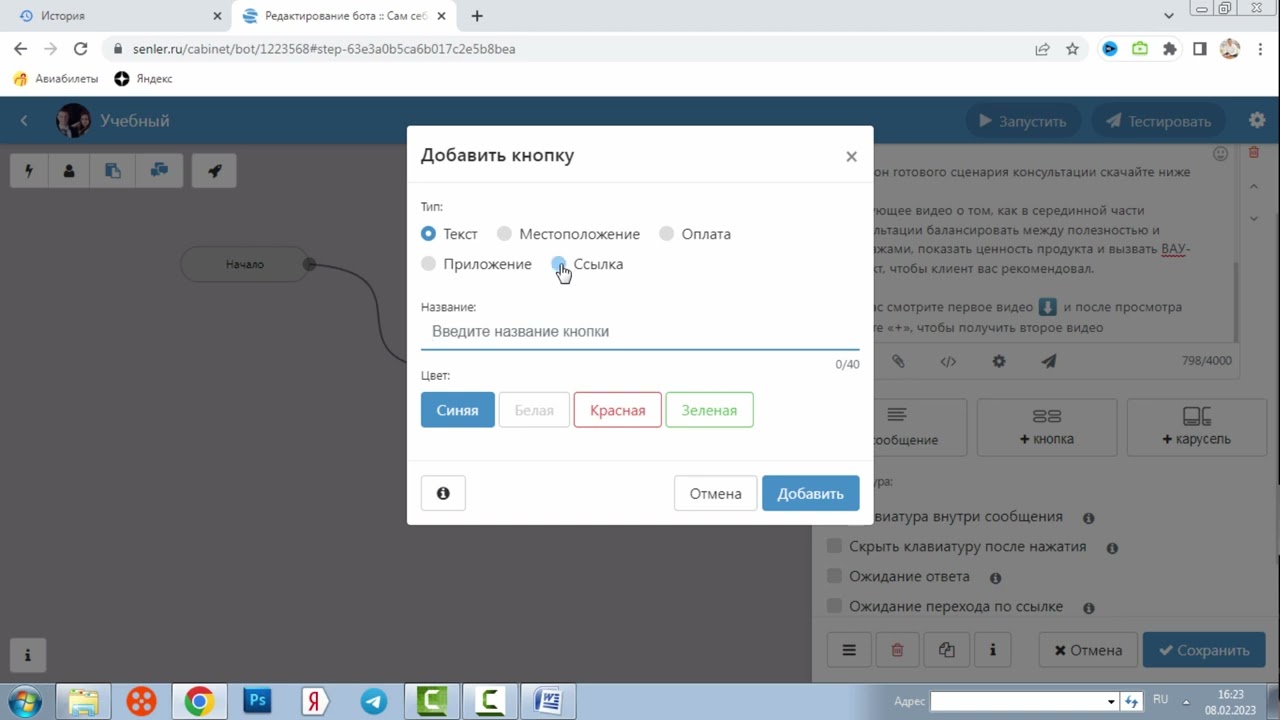Choose the Синяя button color
The width and height of the screenshot is (1280, 720).
[x=457, y=410]
